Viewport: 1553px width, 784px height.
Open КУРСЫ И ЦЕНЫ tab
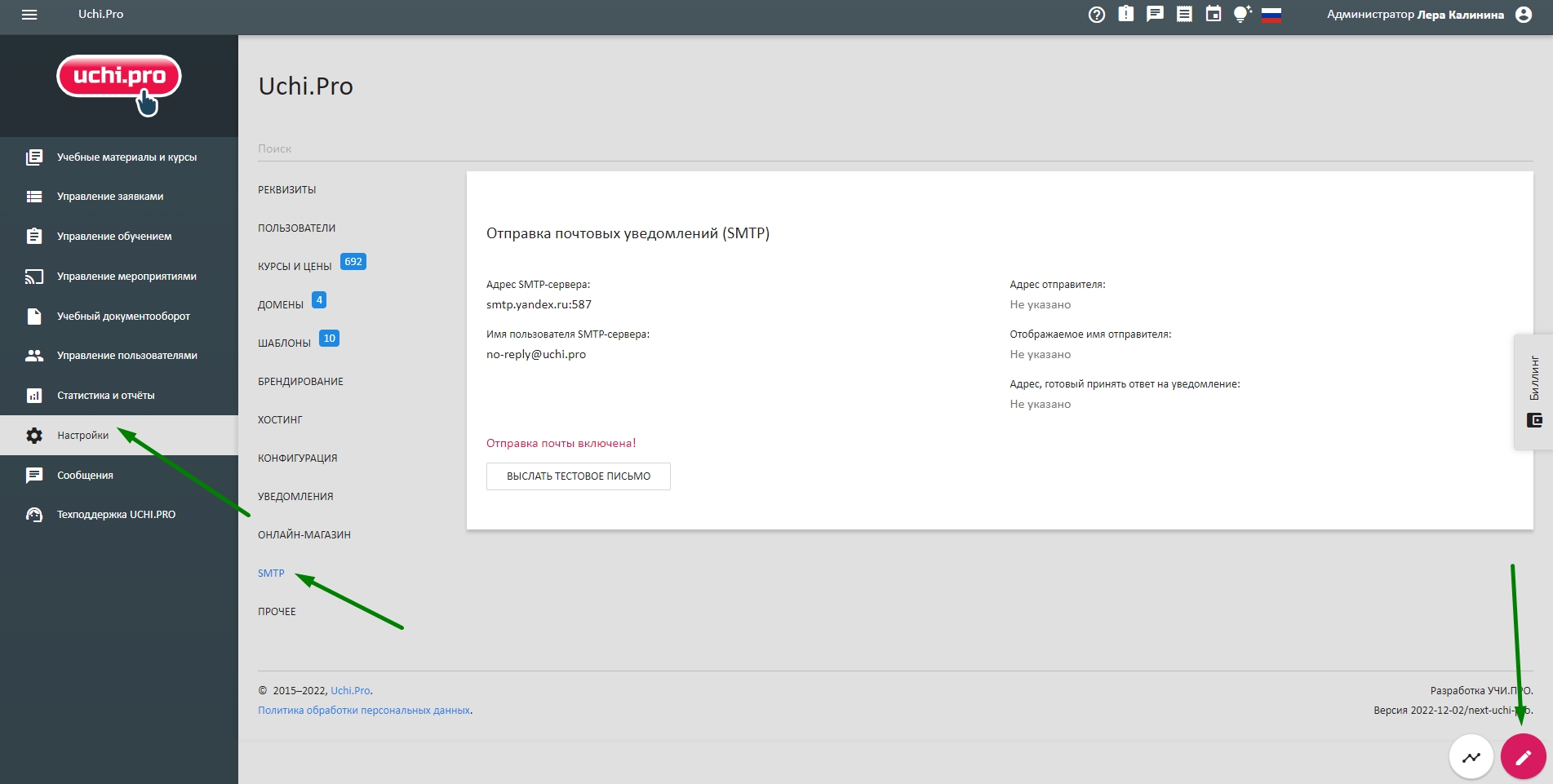coord(295,267)
